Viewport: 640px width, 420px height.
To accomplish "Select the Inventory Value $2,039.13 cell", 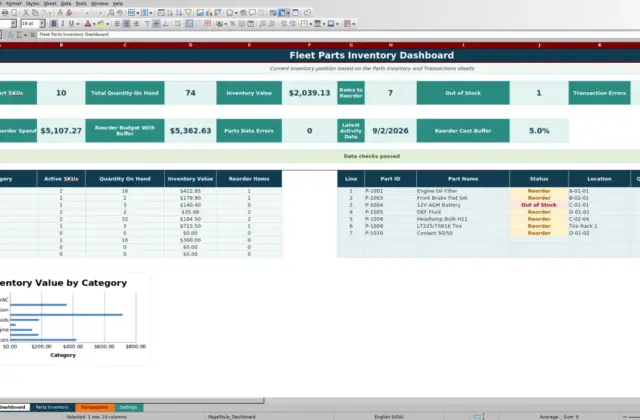I will click(309, 93).
